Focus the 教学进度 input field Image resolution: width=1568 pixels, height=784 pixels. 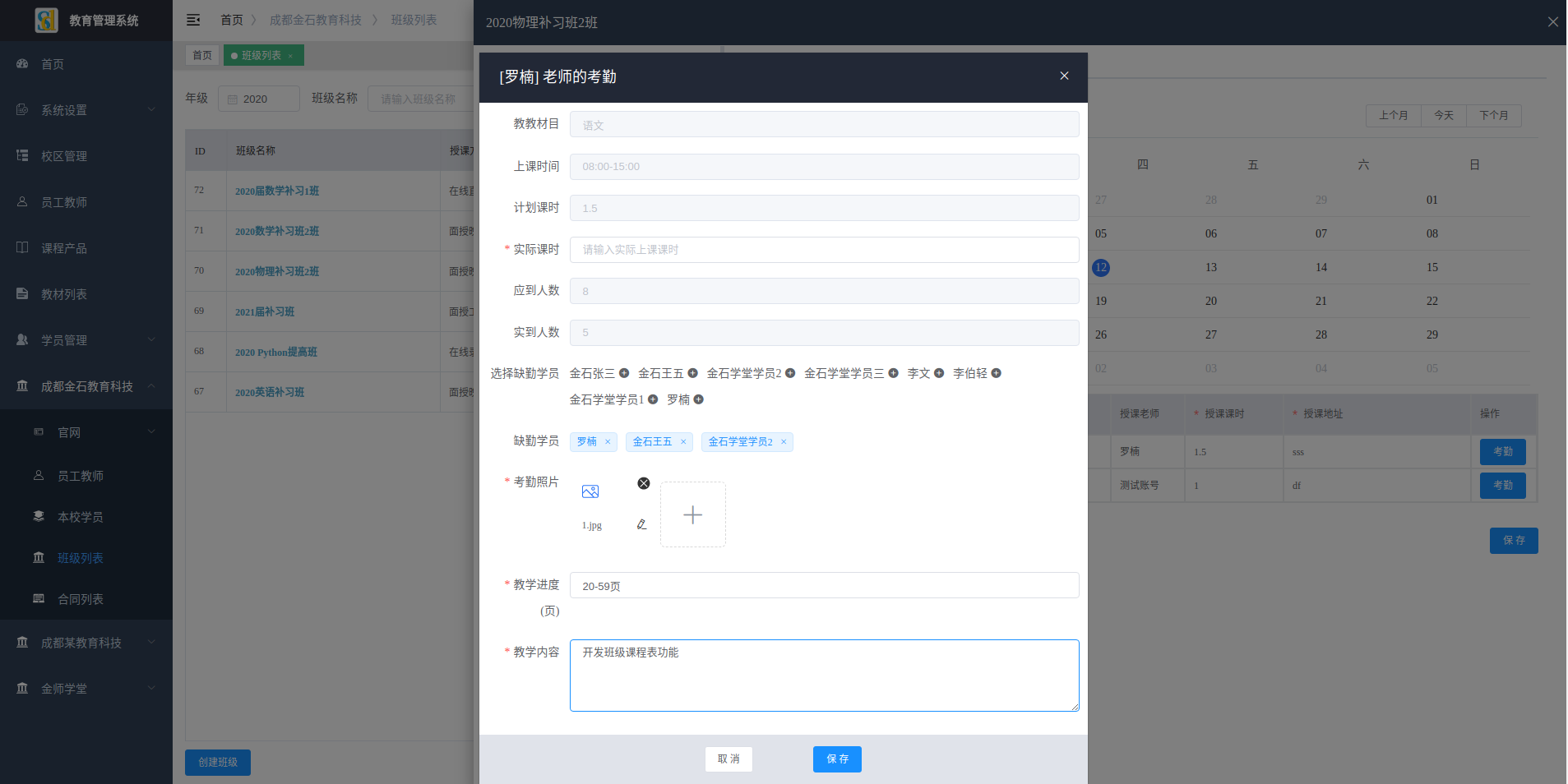824,586
